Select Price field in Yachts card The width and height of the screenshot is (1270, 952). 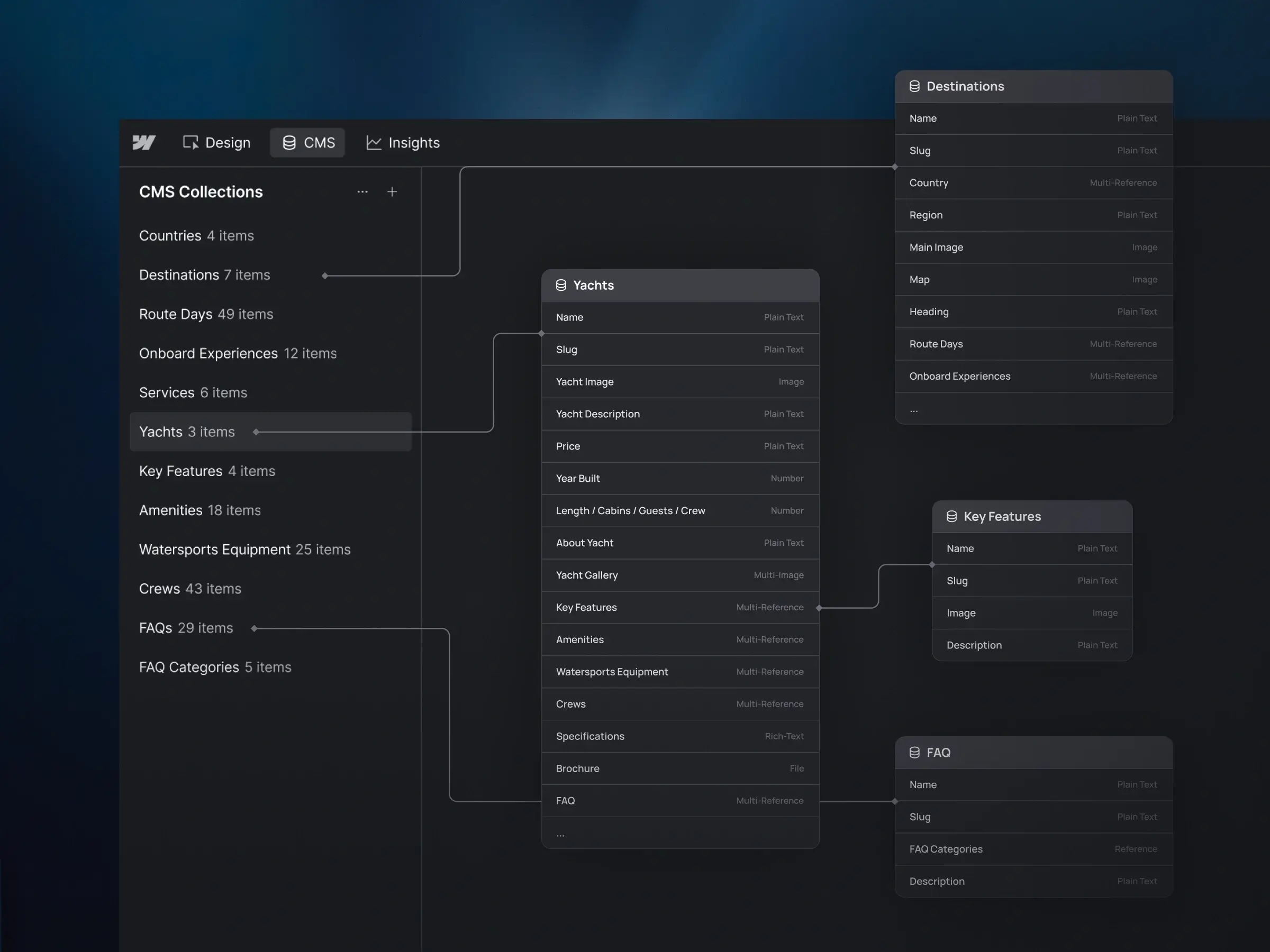coord(681,446)
